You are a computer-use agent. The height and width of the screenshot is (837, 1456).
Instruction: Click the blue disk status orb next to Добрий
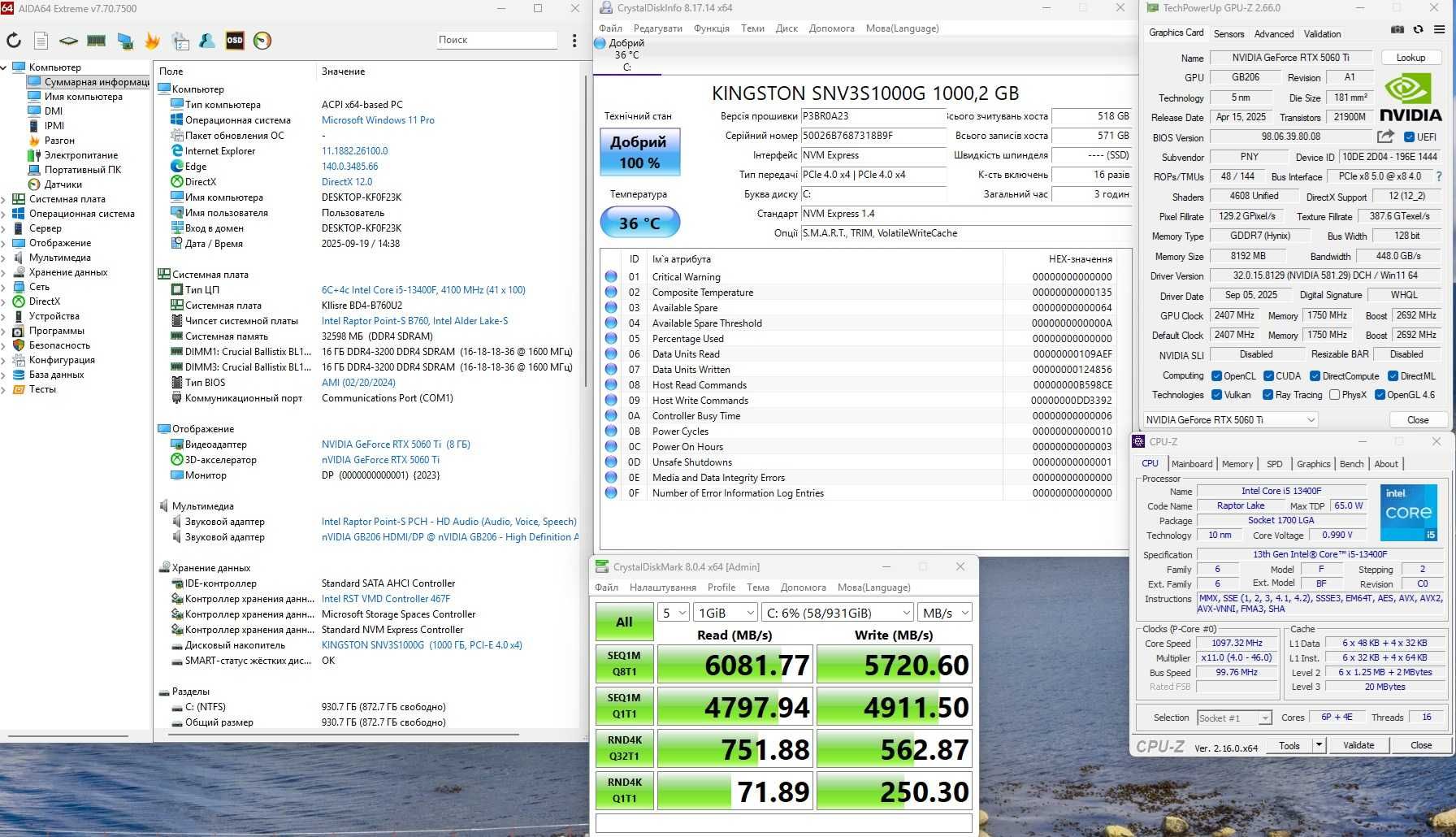point(600,43)
